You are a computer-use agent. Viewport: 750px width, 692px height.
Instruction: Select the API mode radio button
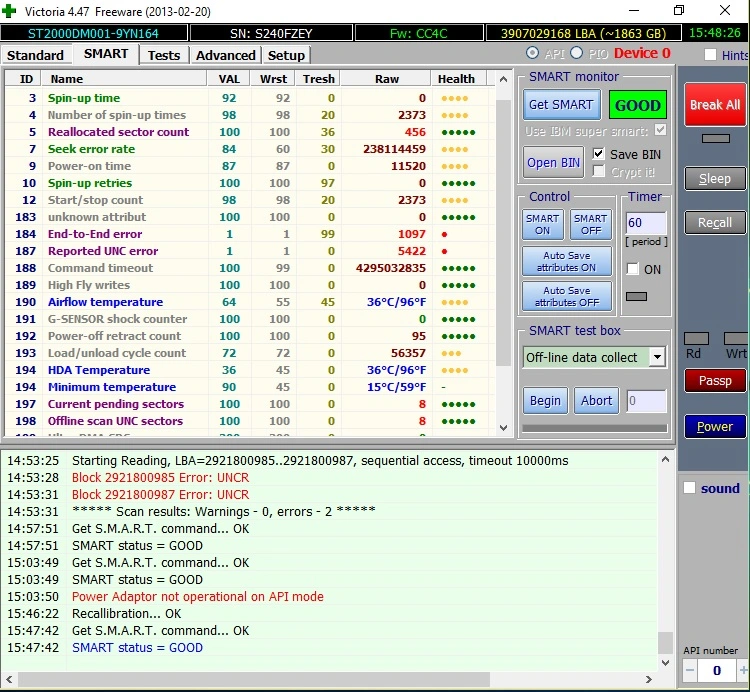(532, 53)
